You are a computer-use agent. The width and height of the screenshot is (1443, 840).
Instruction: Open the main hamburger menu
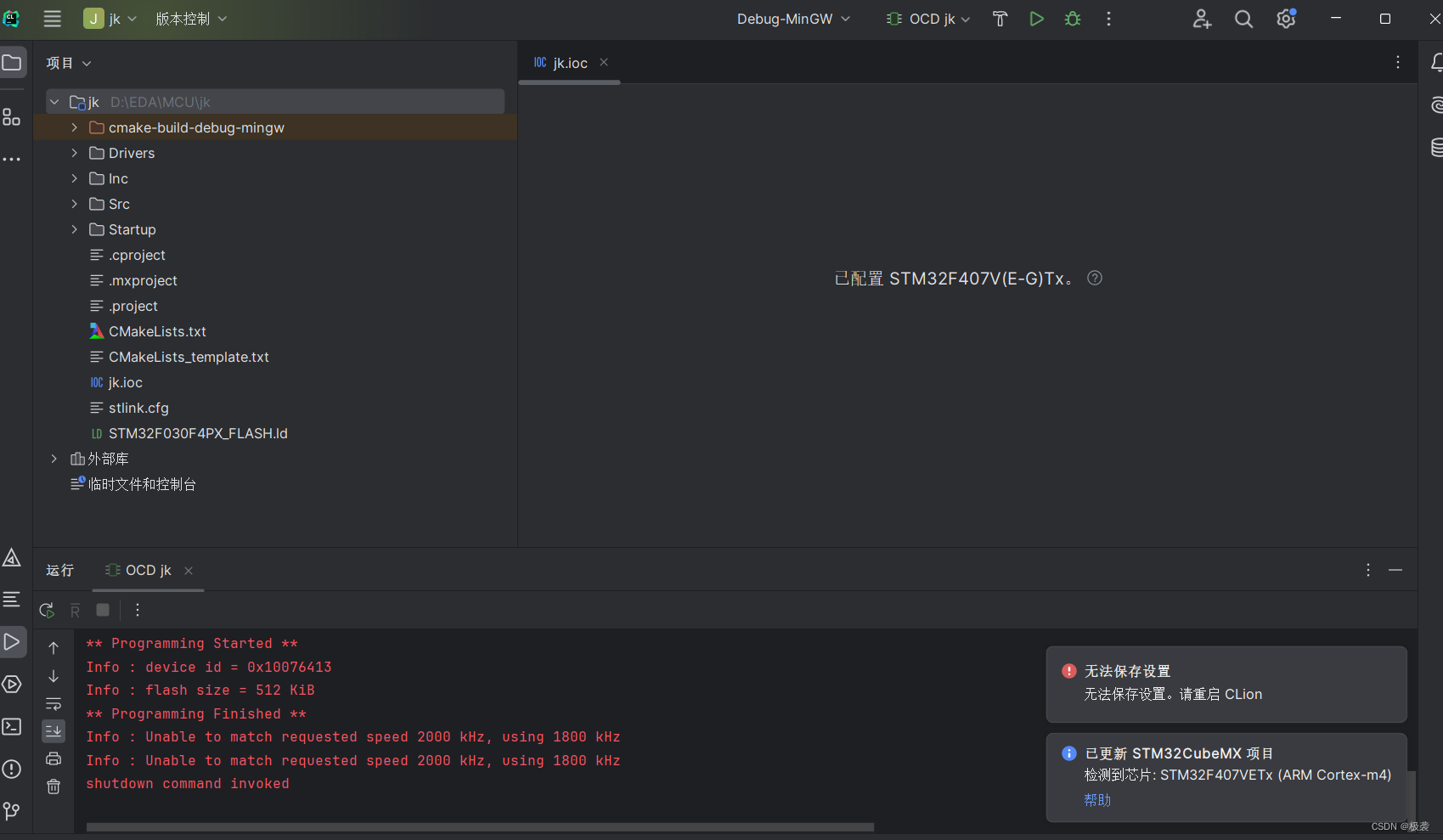pos(52,19)
